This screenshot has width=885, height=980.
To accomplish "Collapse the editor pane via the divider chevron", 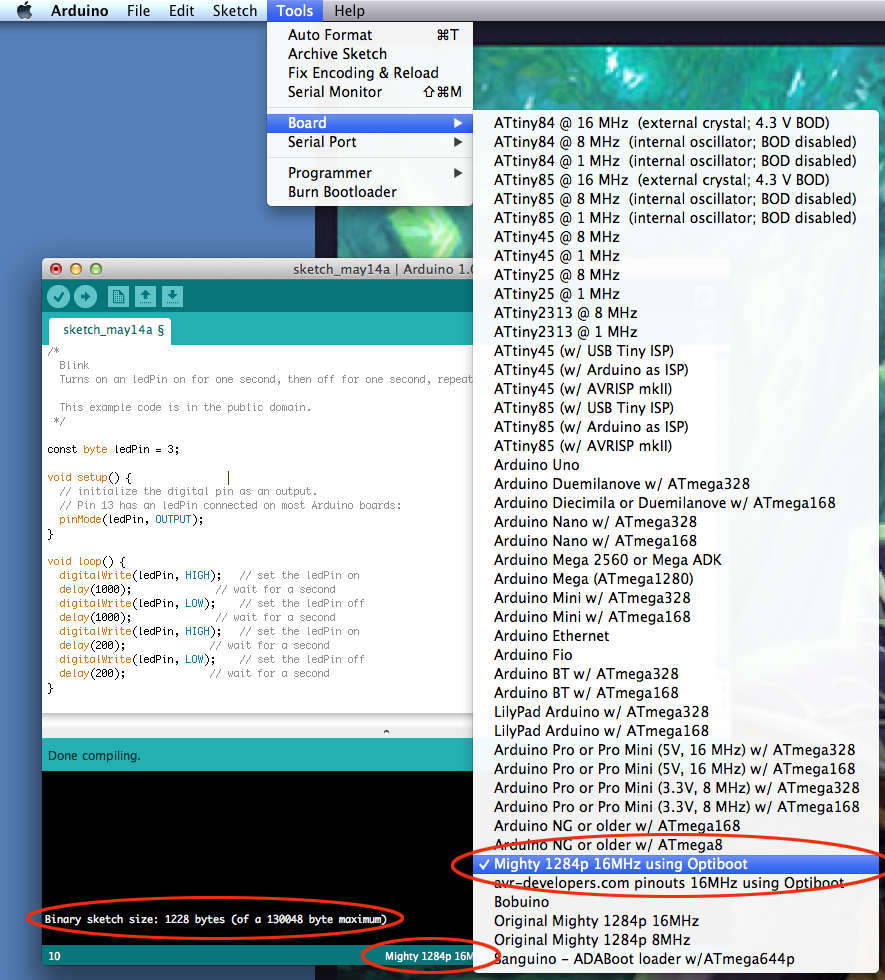I will (x=386, y=731).
